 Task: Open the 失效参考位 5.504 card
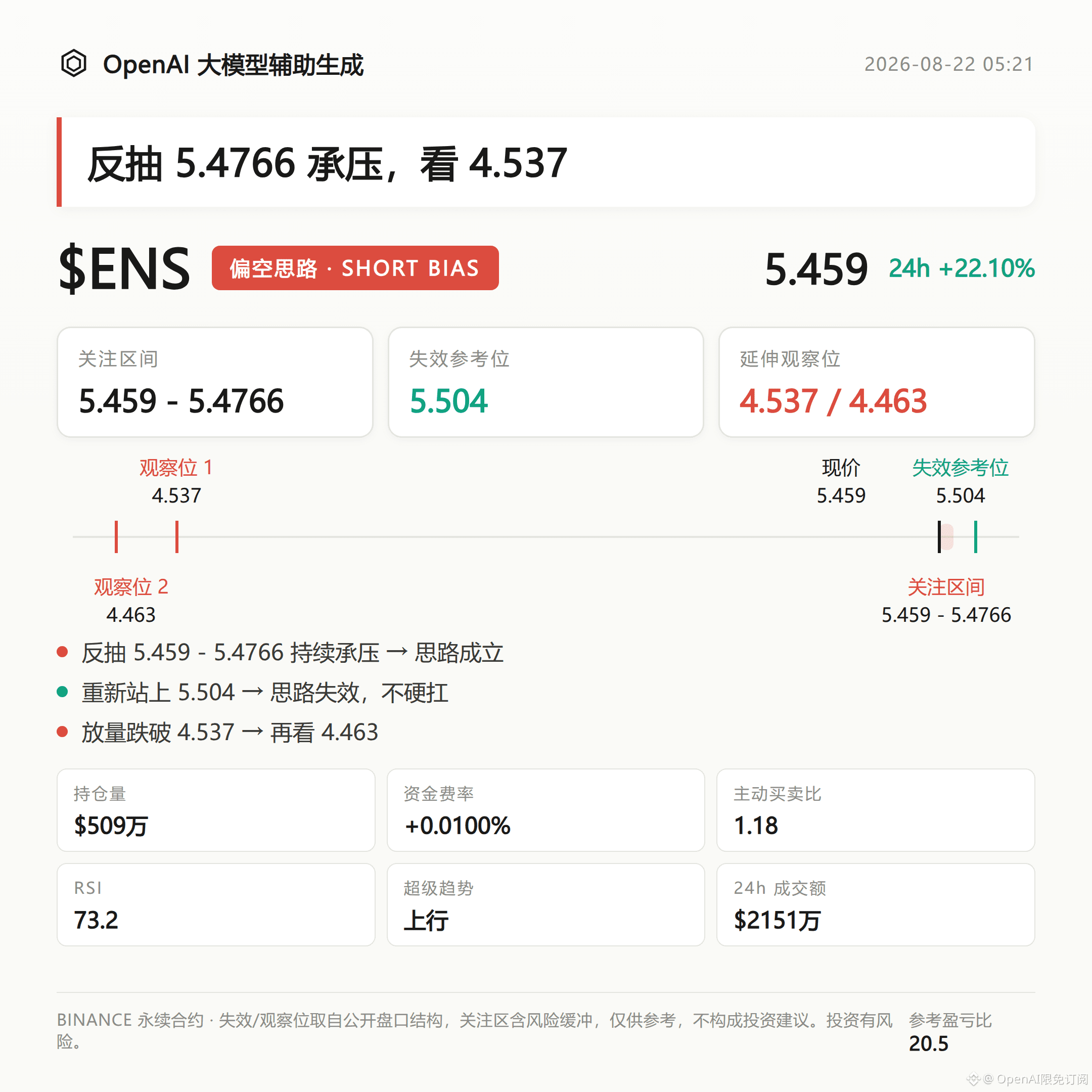coord(545,382)
